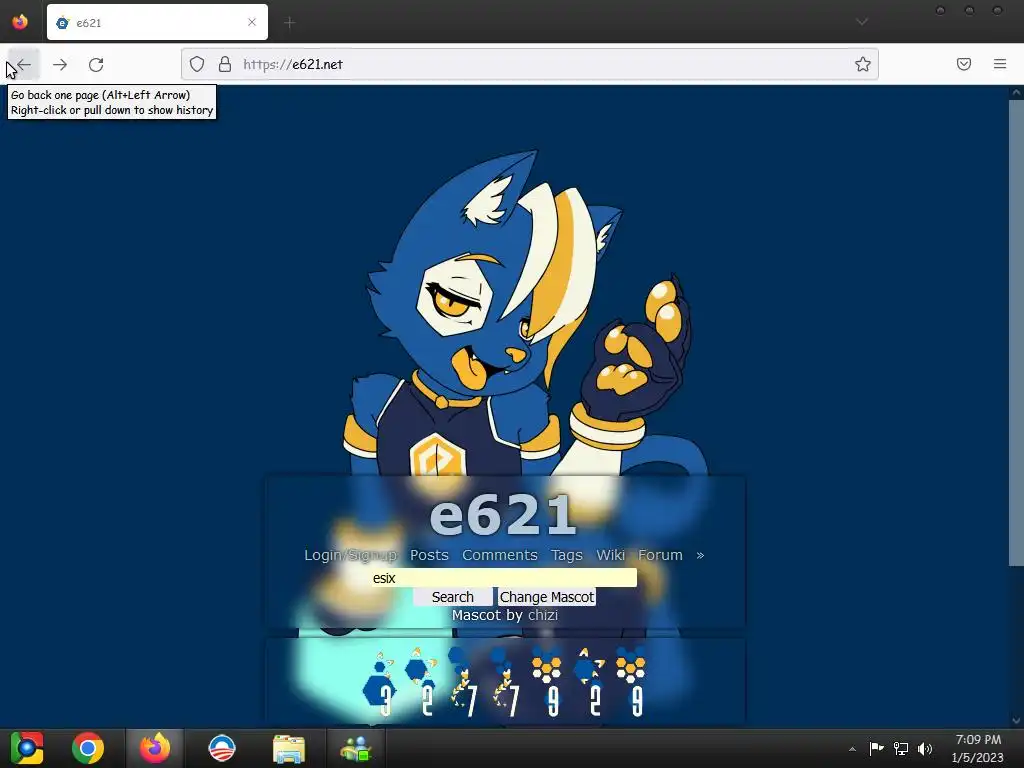Viewport: 1024px width, 768px height.
Task: Click the Firefox icon in title bar
Action: pyautogui.click(x=20, y=22)
